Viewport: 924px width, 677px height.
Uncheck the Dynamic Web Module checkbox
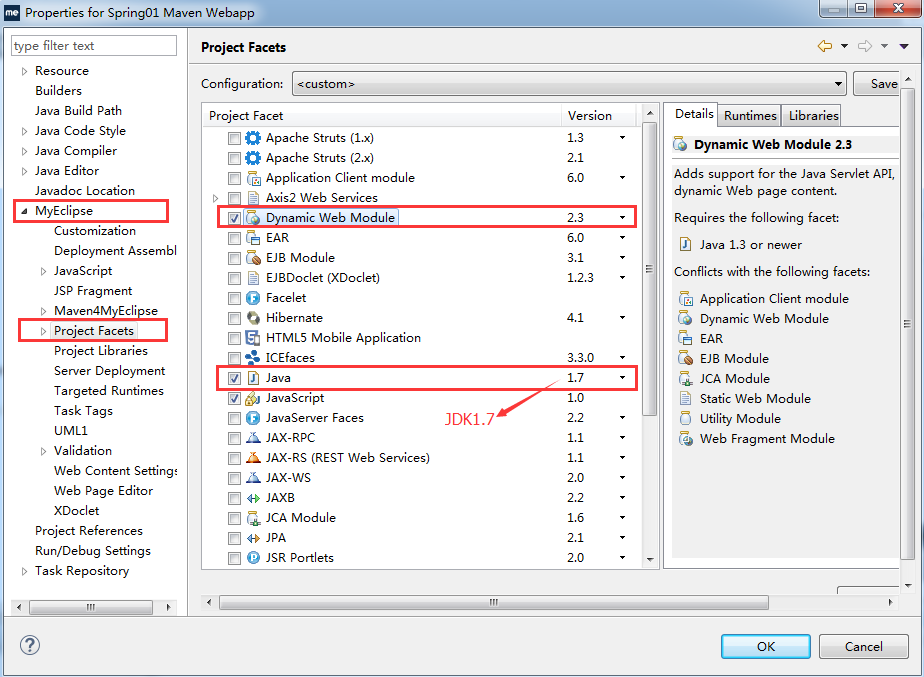click(x=235, y=219)
